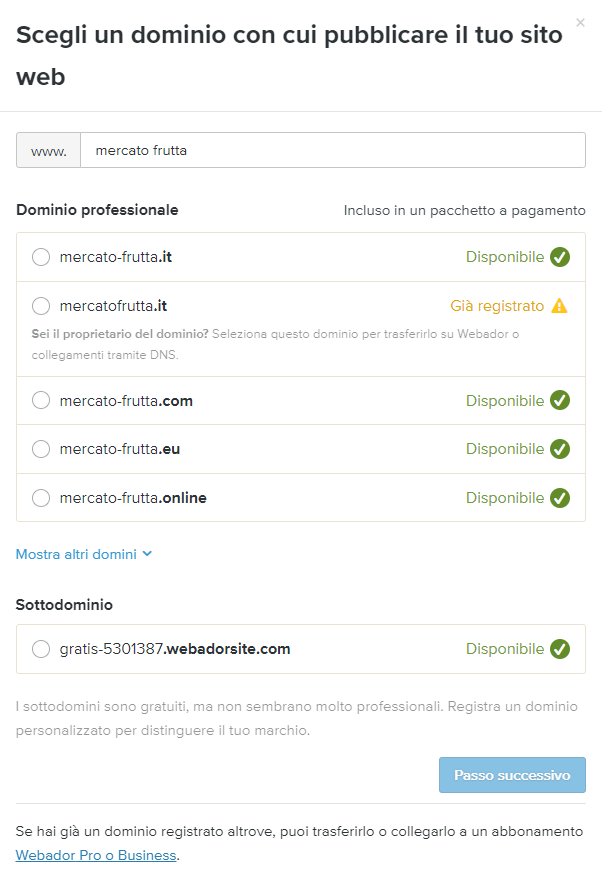Click the 'www.' prefix box
This screenshot has width=602, height=875.
[x=48, y=151]
